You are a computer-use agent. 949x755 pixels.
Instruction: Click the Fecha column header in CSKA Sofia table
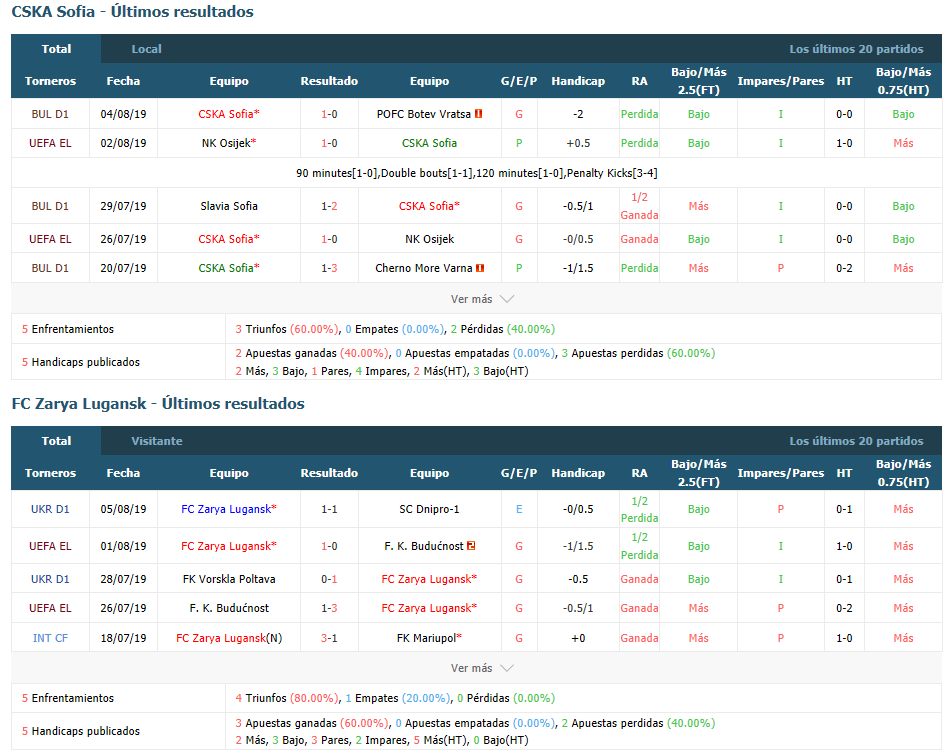tap(123, 81)
